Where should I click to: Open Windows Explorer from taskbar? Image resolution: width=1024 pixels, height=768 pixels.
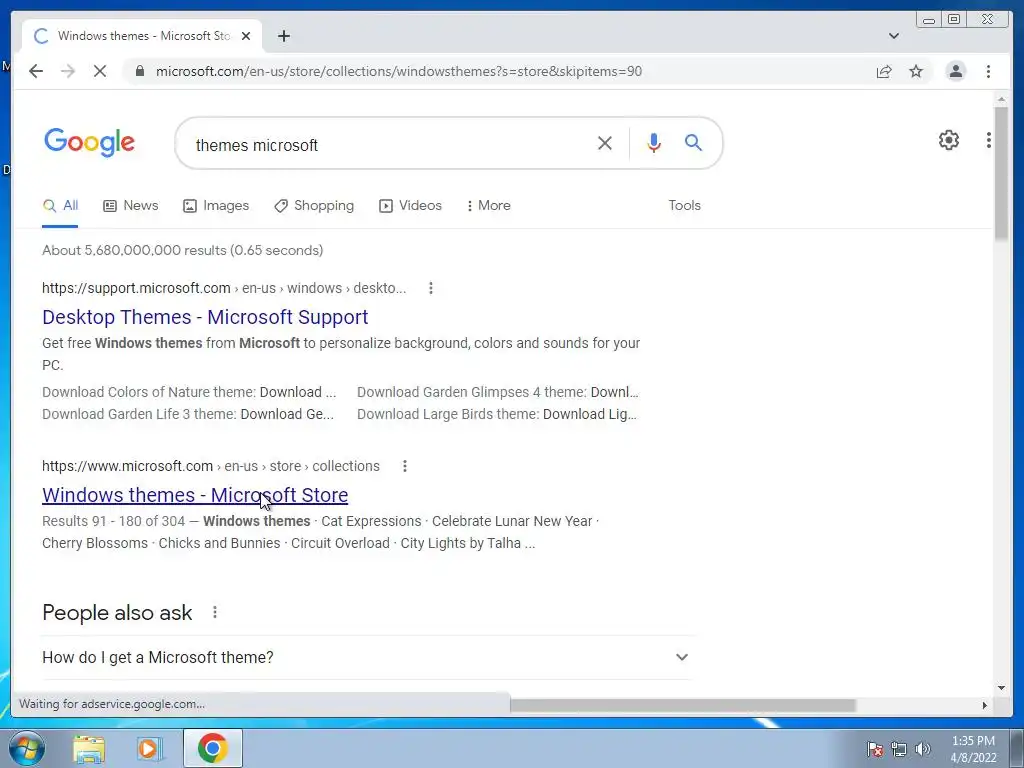point(89,748)
